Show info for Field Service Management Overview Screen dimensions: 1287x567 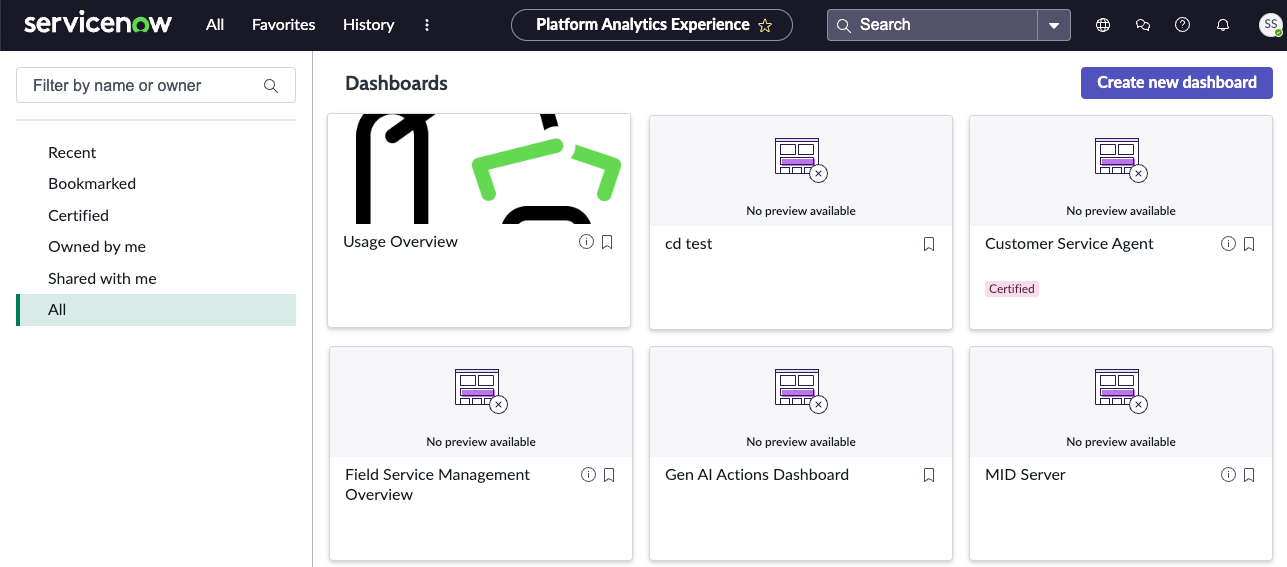pos(589,475)
